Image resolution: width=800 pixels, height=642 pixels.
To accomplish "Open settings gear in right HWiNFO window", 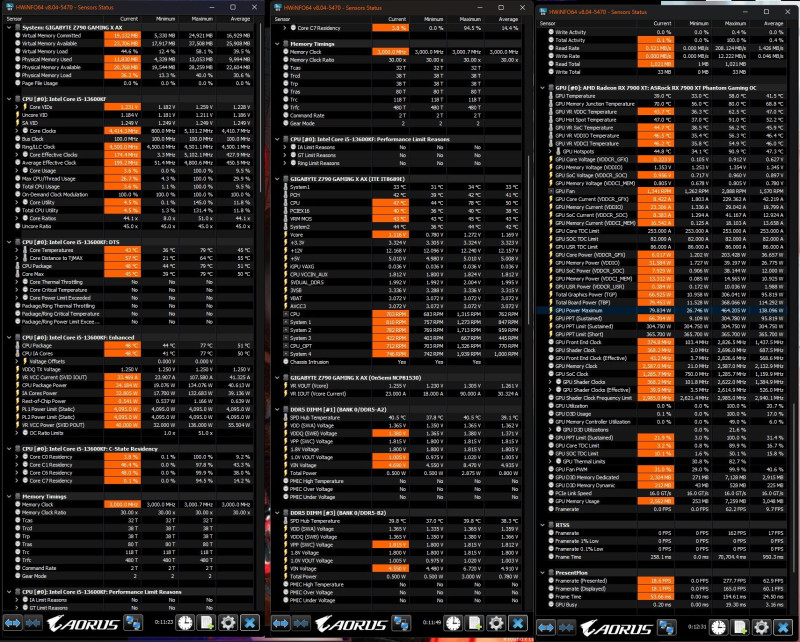I will point(761,628).
